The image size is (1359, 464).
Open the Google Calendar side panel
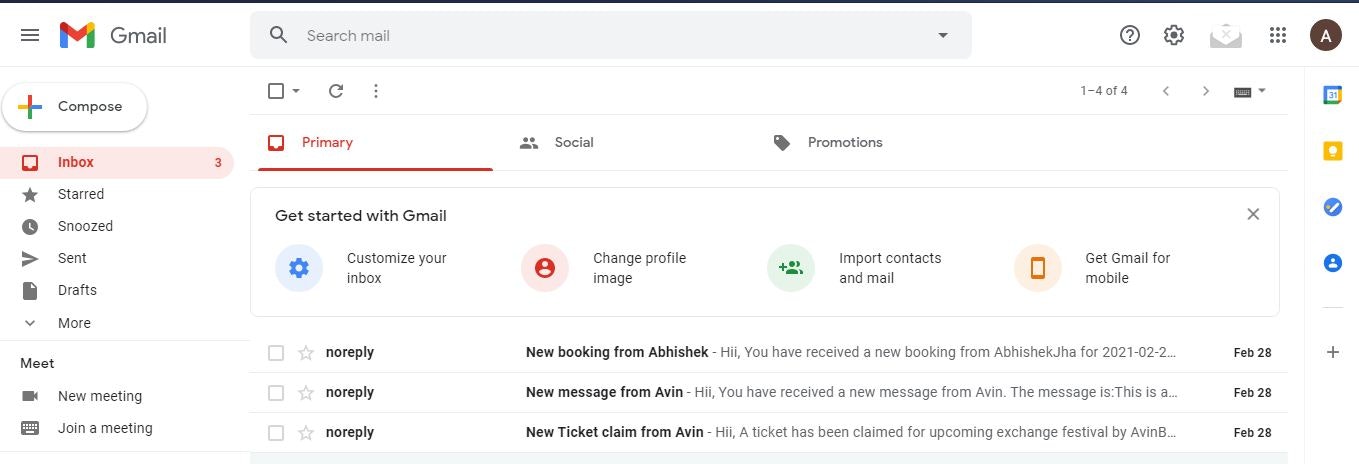pos(1332,95)
